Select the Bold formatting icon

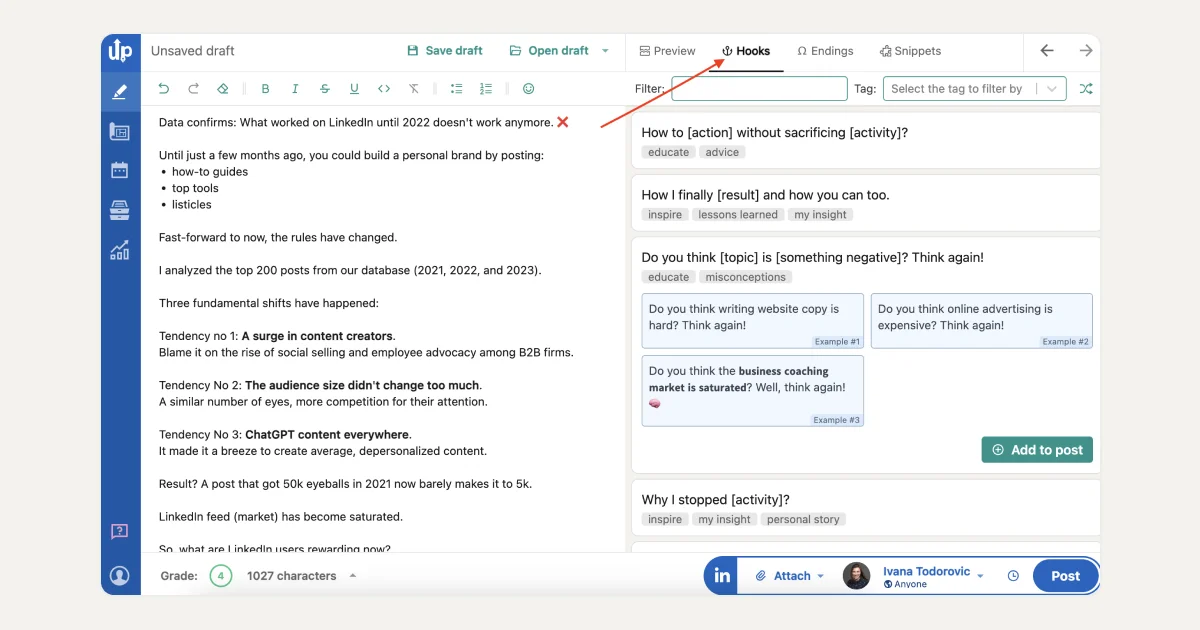(265, 88)
